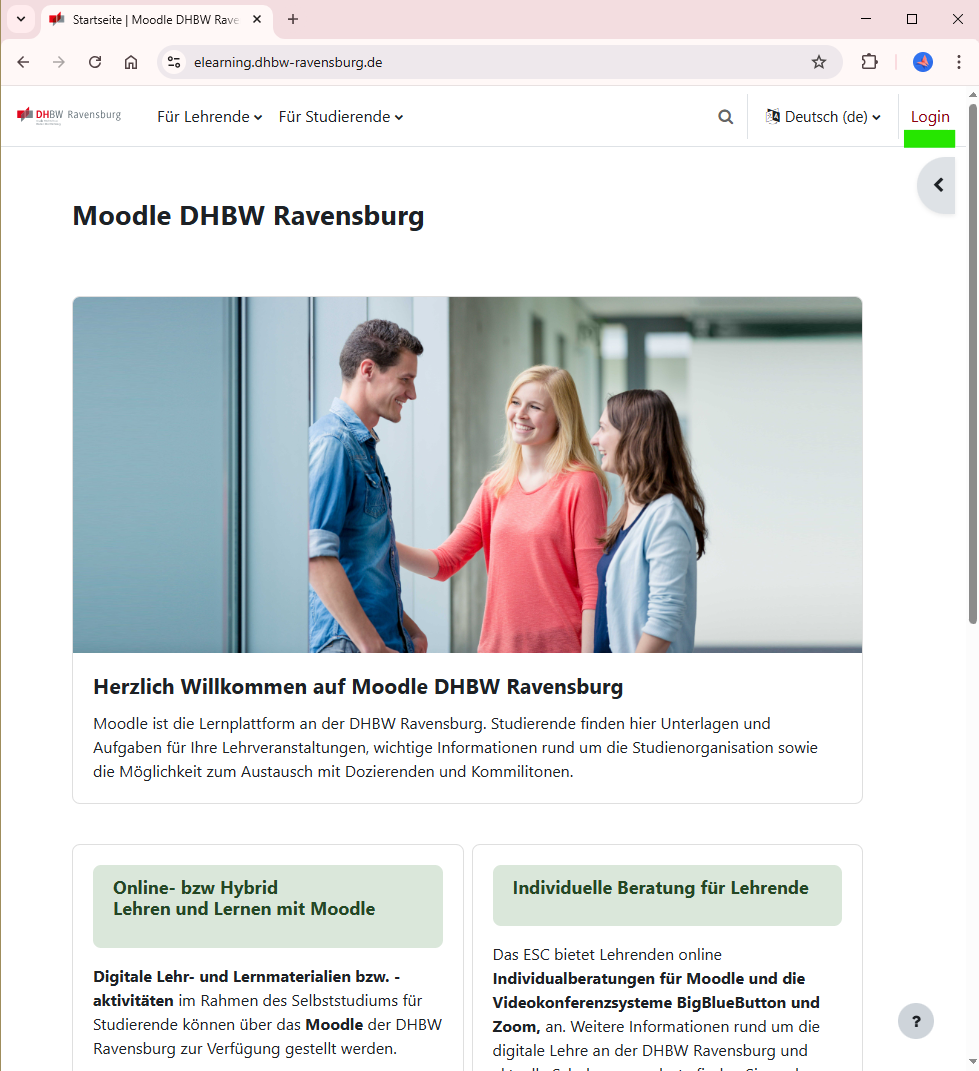979x1071 pixels.
Task: Close the Startseite Moodle tab
Action: coord(257,19)
